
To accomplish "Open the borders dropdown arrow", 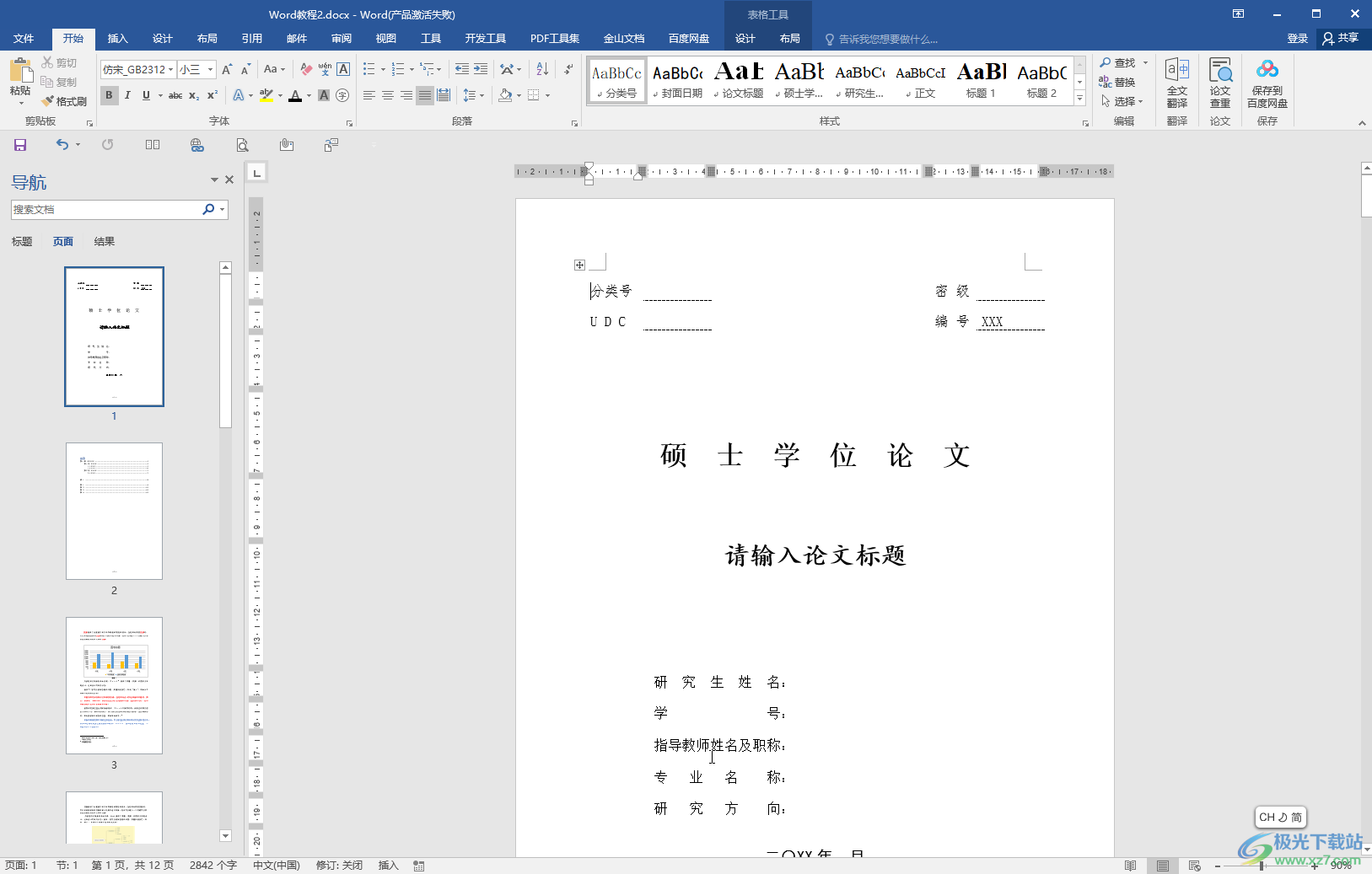I will pos(547,95).
